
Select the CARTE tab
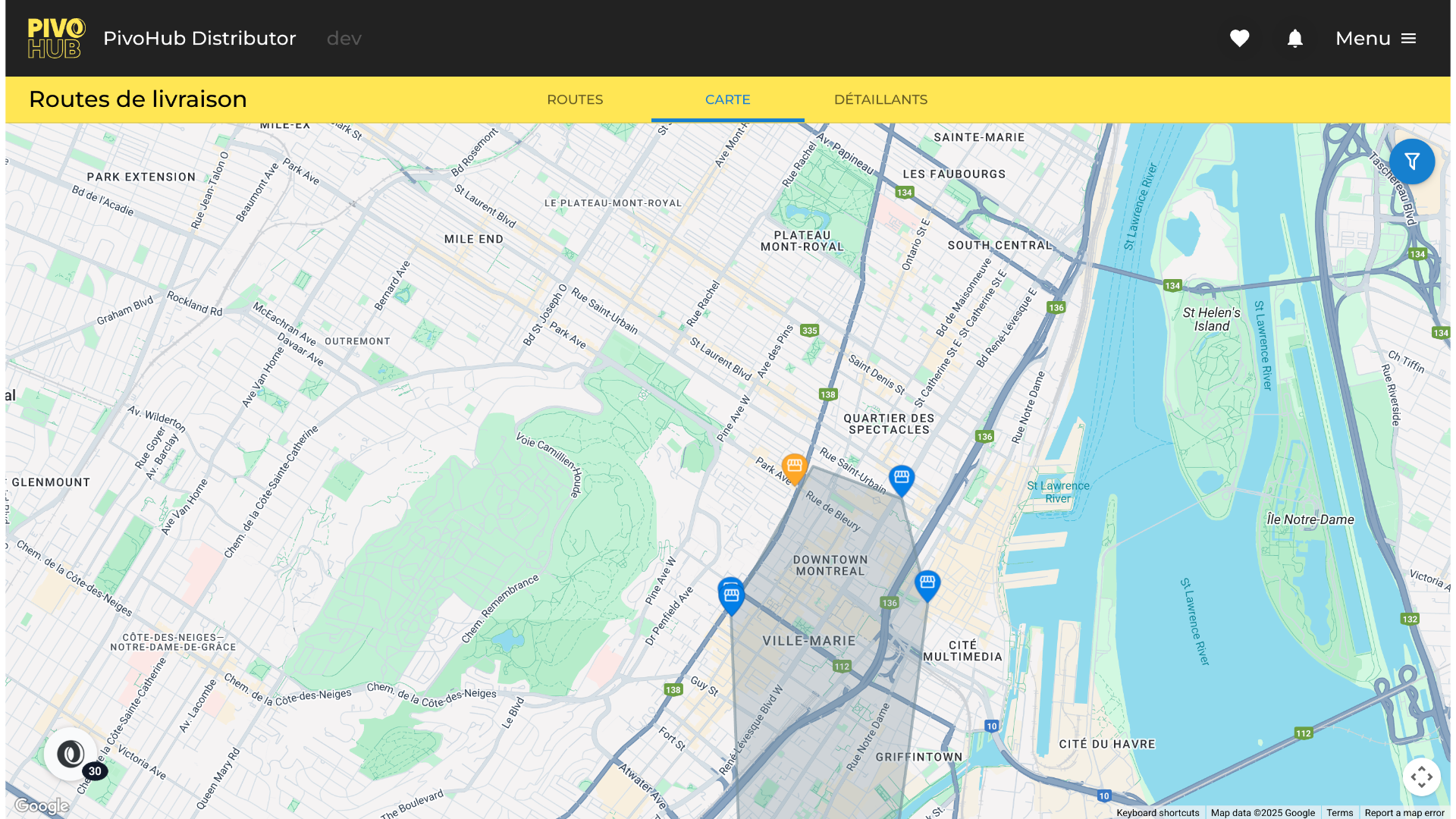pos(727,99)
